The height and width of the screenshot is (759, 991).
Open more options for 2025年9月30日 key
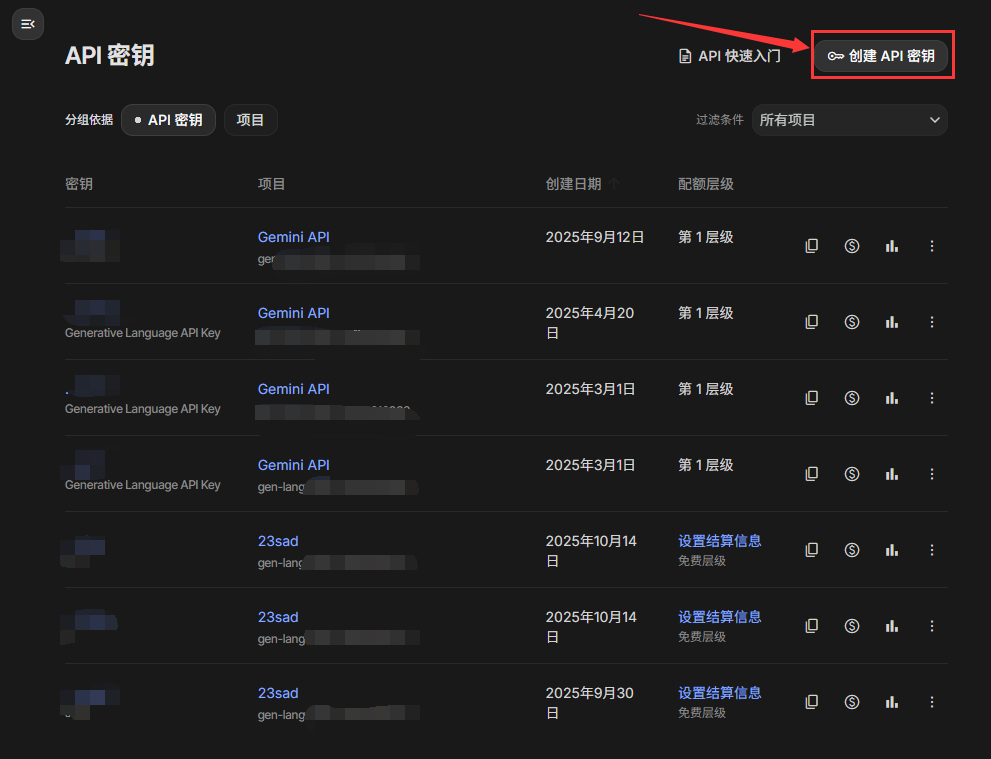point(932,702)
